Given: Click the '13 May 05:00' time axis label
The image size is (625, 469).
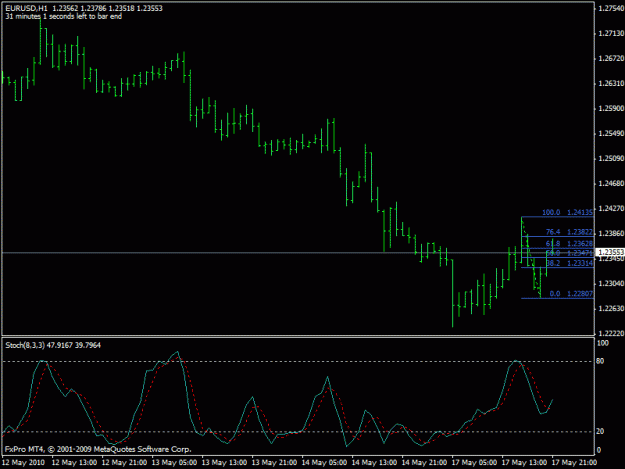Looking at the screenshot, I should tap(174, 463).
